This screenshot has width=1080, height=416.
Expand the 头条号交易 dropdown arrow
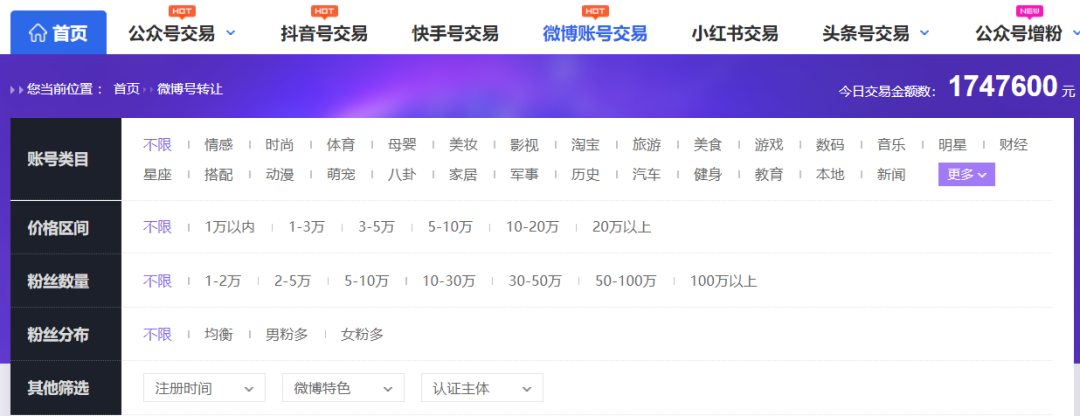924,33
